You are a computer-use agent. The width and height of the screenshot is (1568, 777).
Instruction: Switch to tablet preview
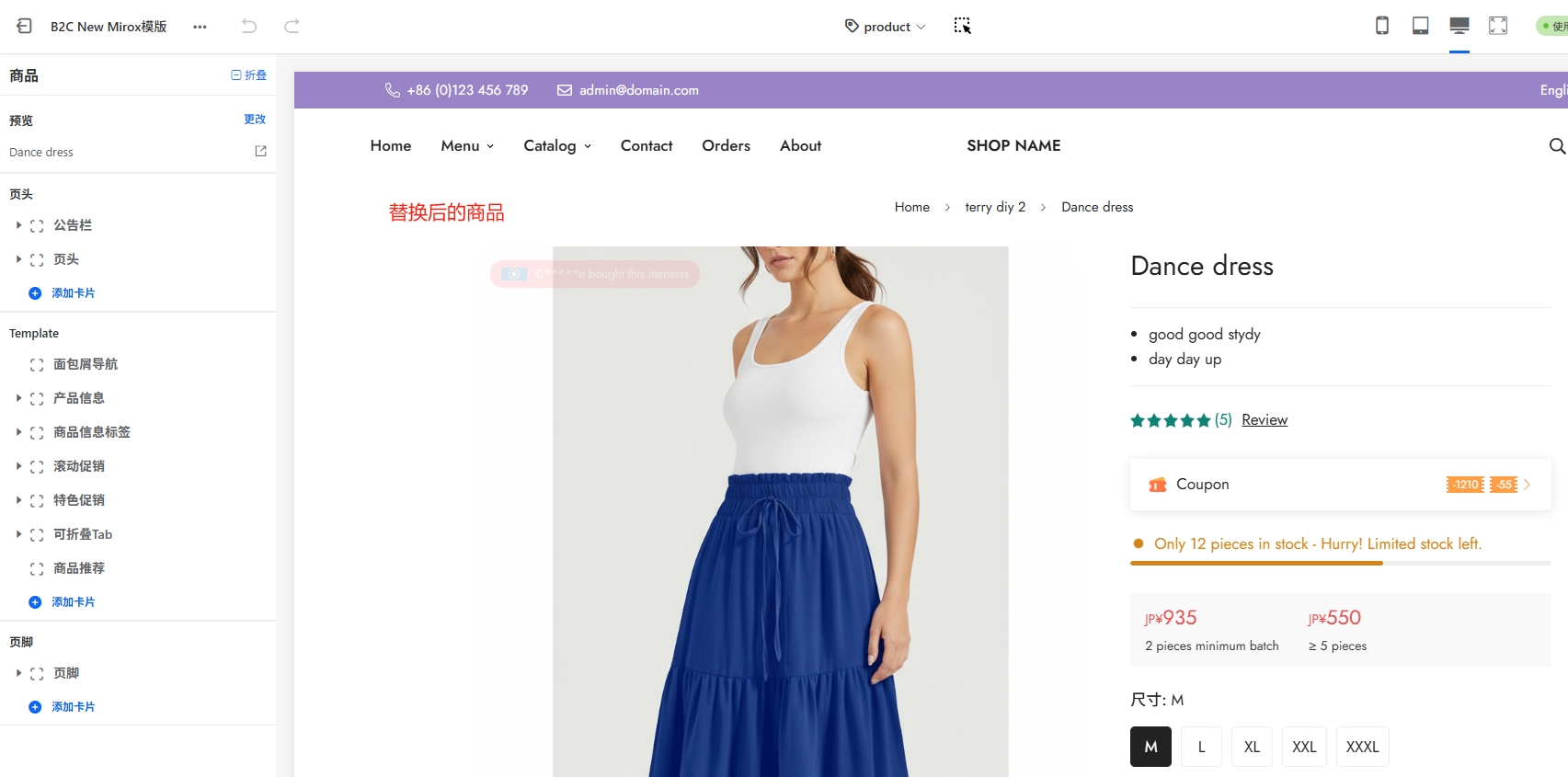[x=1420, y=26]
